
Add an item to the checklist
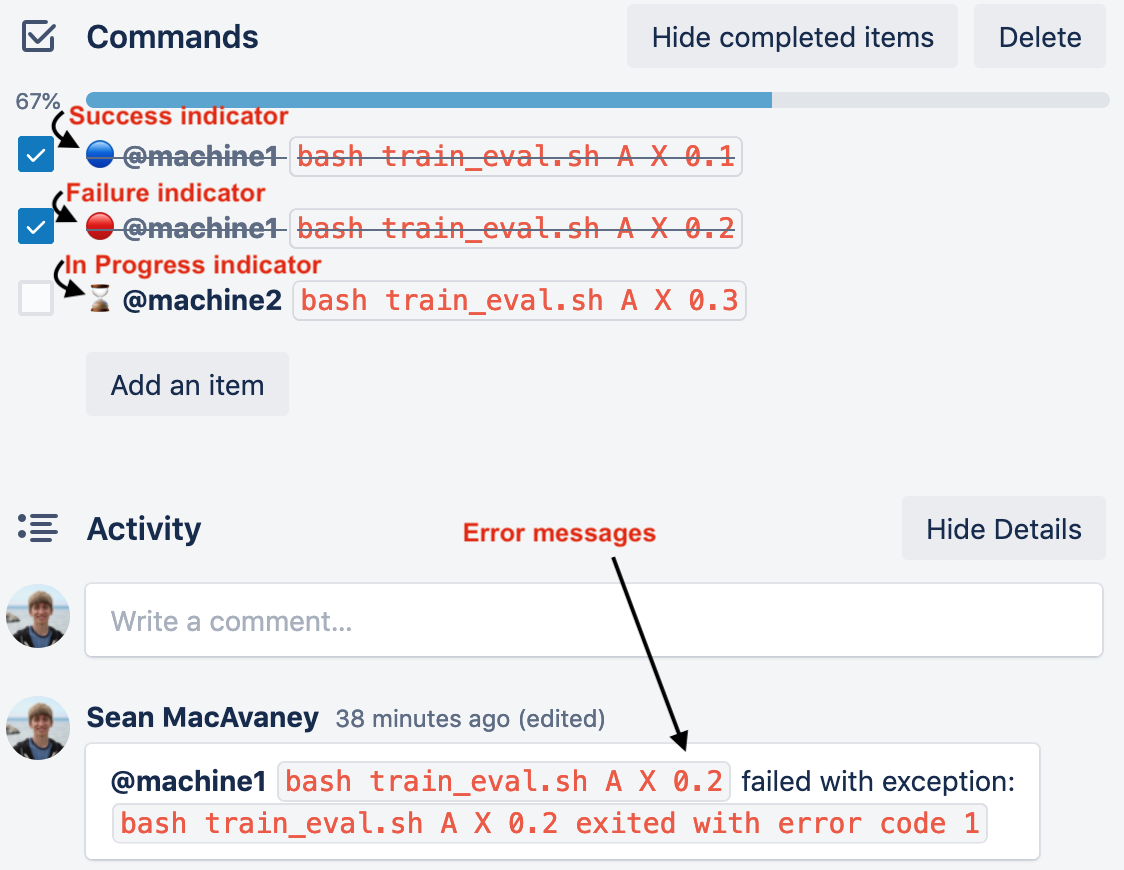tap(187, 384)
